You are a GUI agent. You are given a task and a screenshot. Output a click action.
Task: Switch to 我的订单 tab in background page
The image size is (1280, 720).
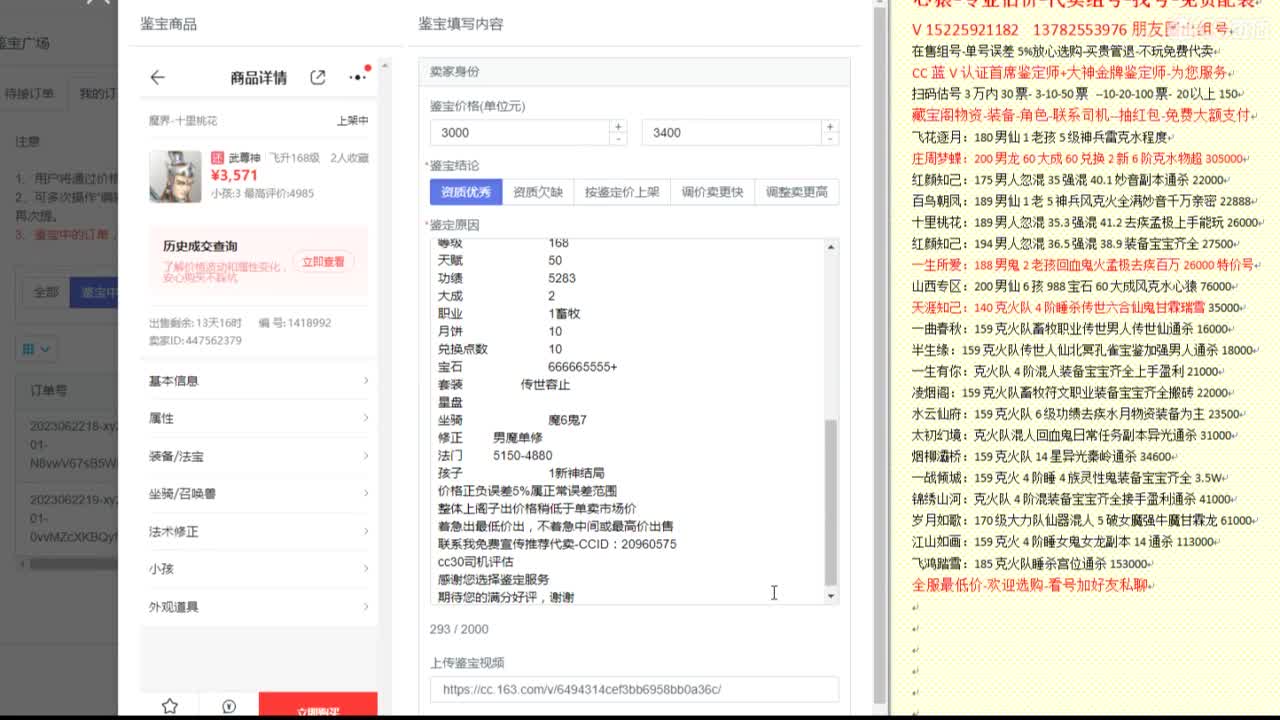tap(98, 93)
